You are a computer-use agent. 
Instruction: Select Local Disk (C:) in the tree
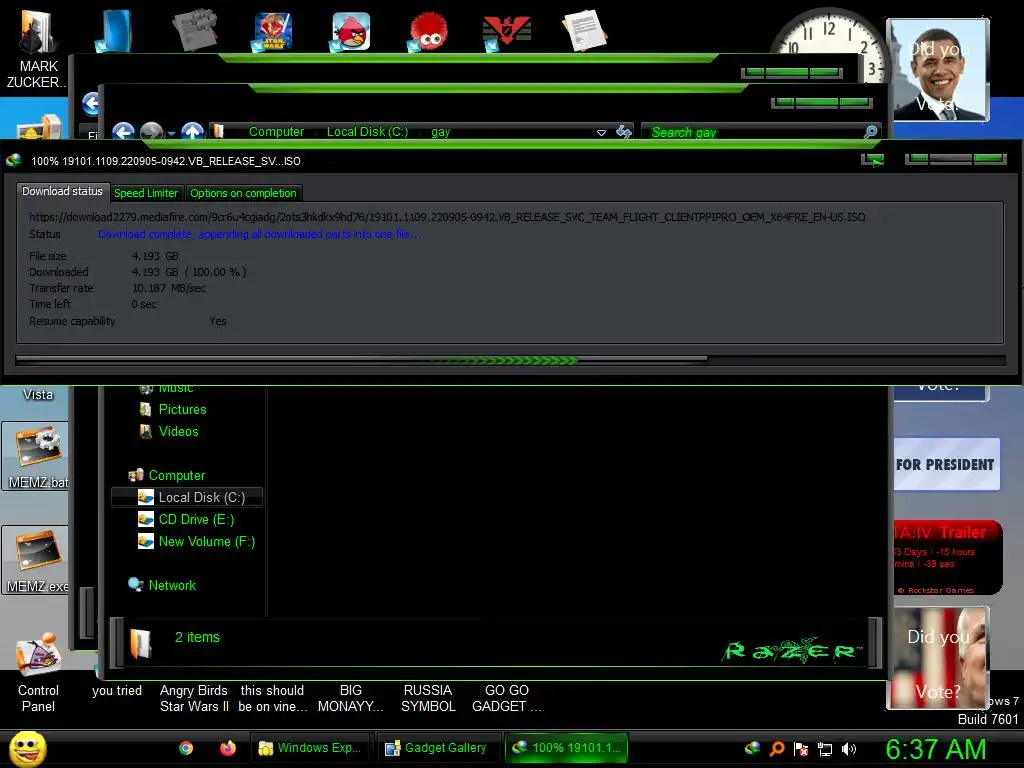pyautogui.click(x=187, y=498)
